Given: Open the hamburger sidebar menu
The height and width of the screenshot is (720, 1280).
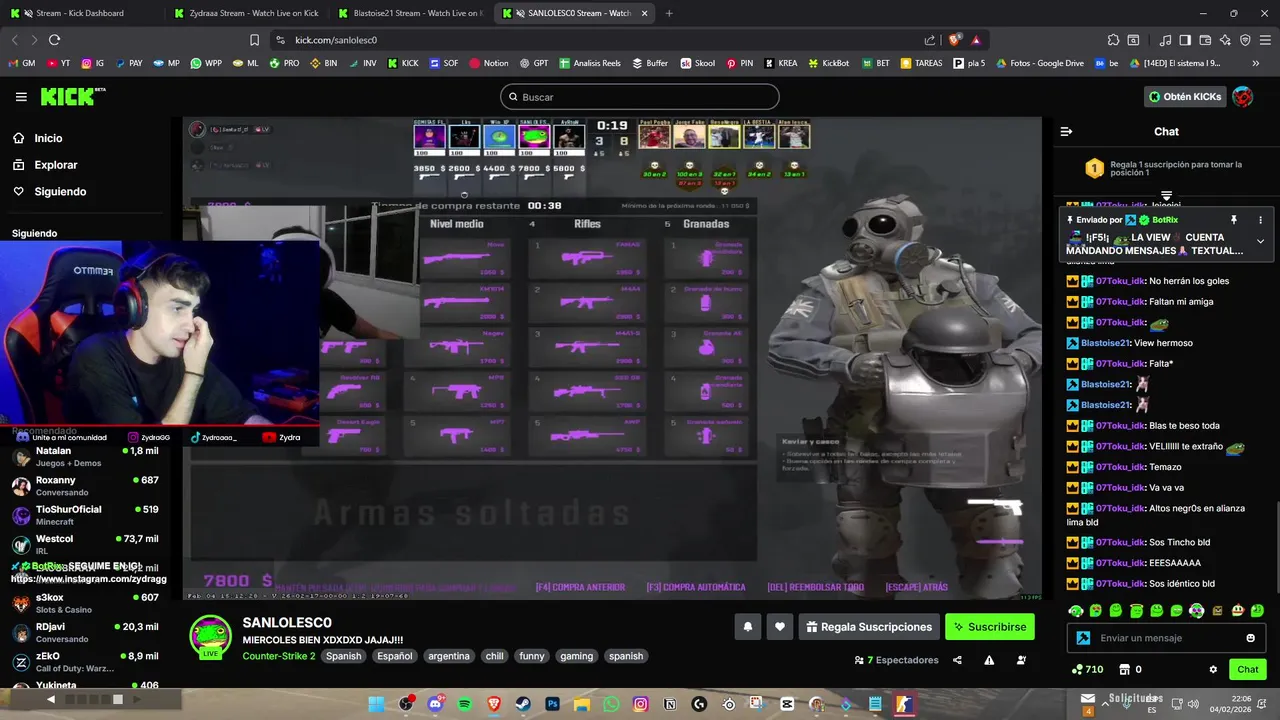Looking at the screenshot, I should click(x=21, y=97).
